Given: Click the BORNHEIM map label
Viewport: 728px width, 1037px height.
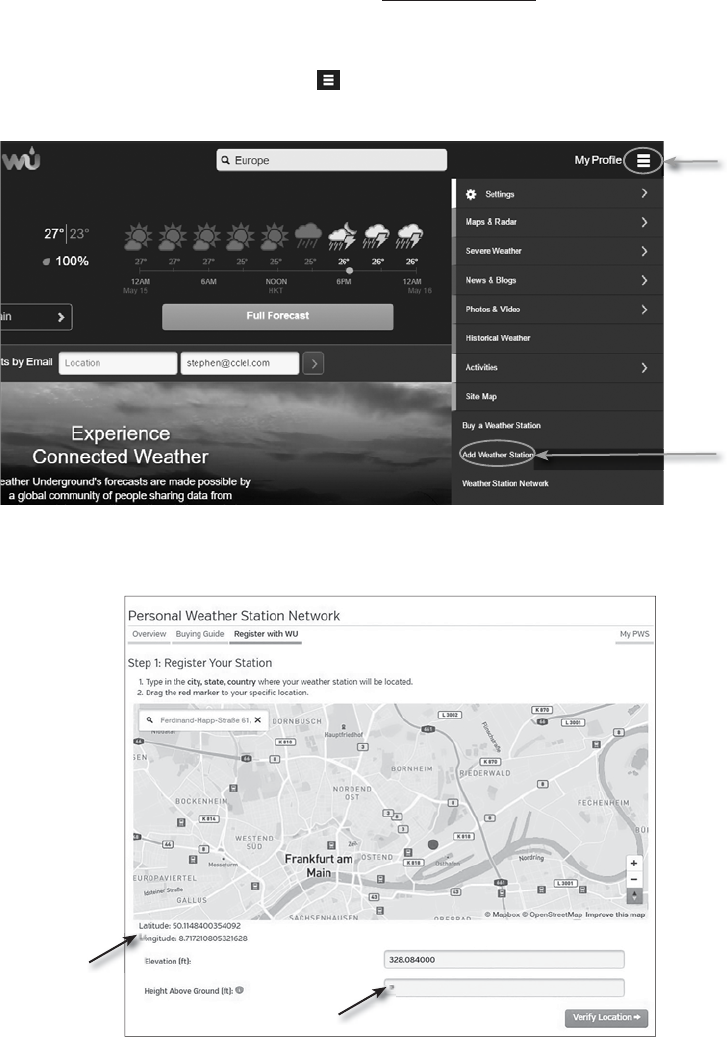Looking at the screenshot, I should [x=412, y=768].
